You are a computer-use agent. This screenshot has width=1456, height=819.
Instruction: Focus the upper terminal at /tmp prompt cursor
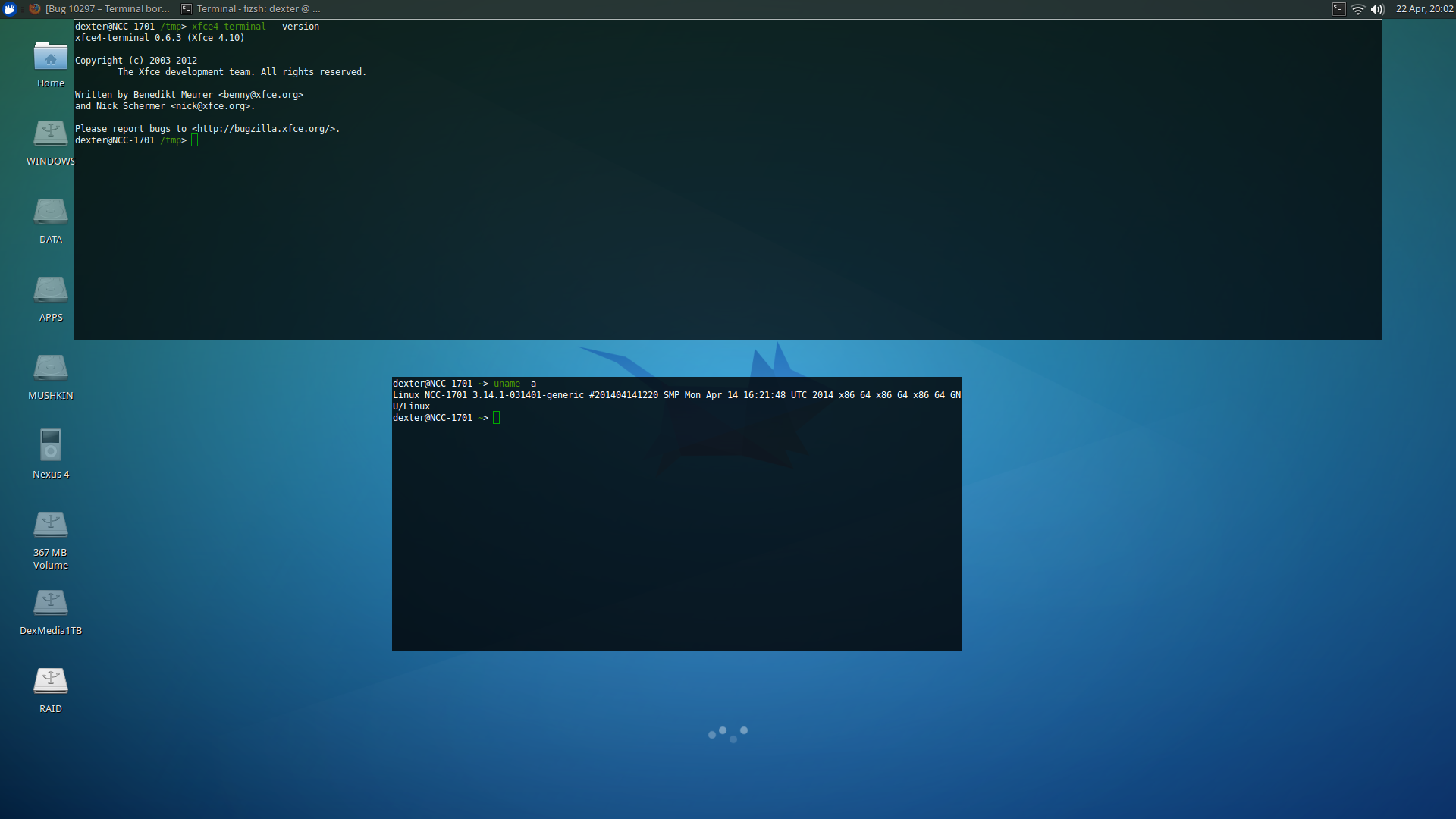point(195,140)
